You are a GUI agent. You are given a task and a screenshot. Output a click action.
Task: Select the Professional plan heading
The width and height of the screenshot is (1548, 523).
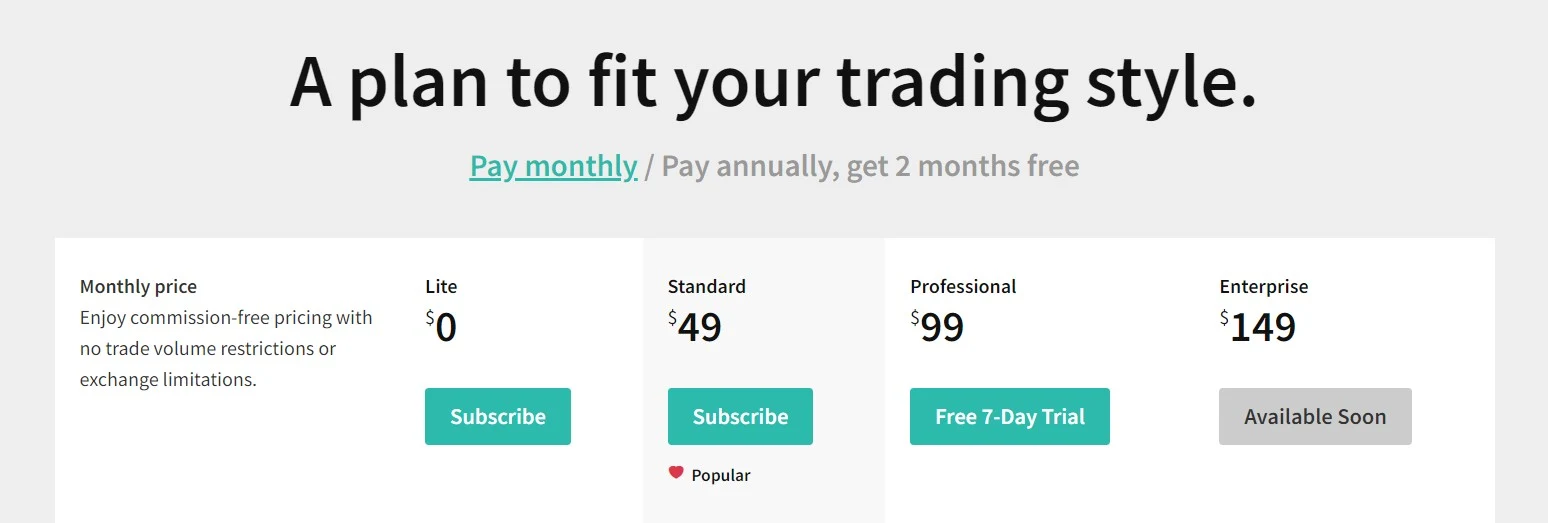point(963,286)
